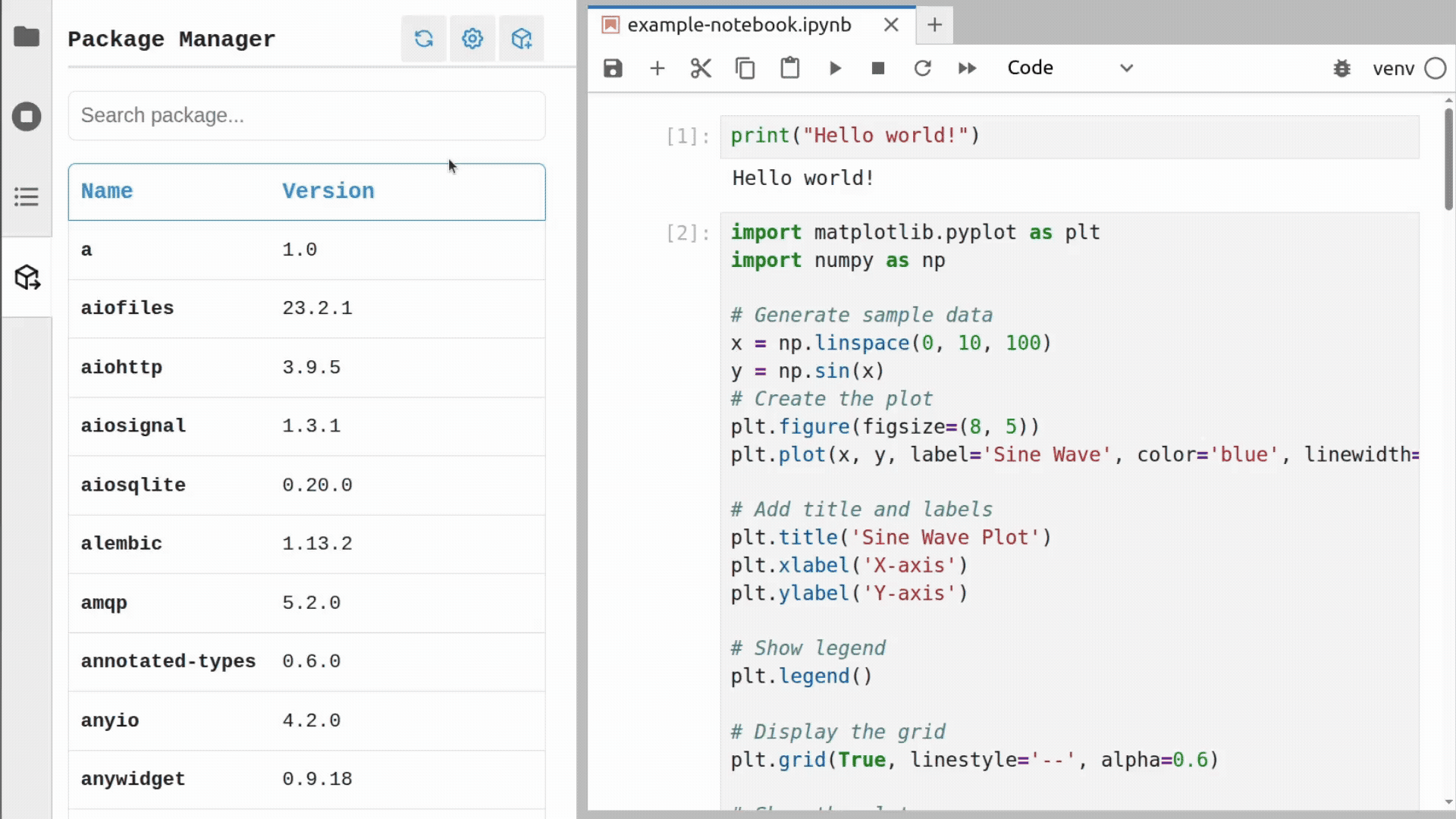
Task: Open the cell type dropdown showing Code
Action: 1069,67
